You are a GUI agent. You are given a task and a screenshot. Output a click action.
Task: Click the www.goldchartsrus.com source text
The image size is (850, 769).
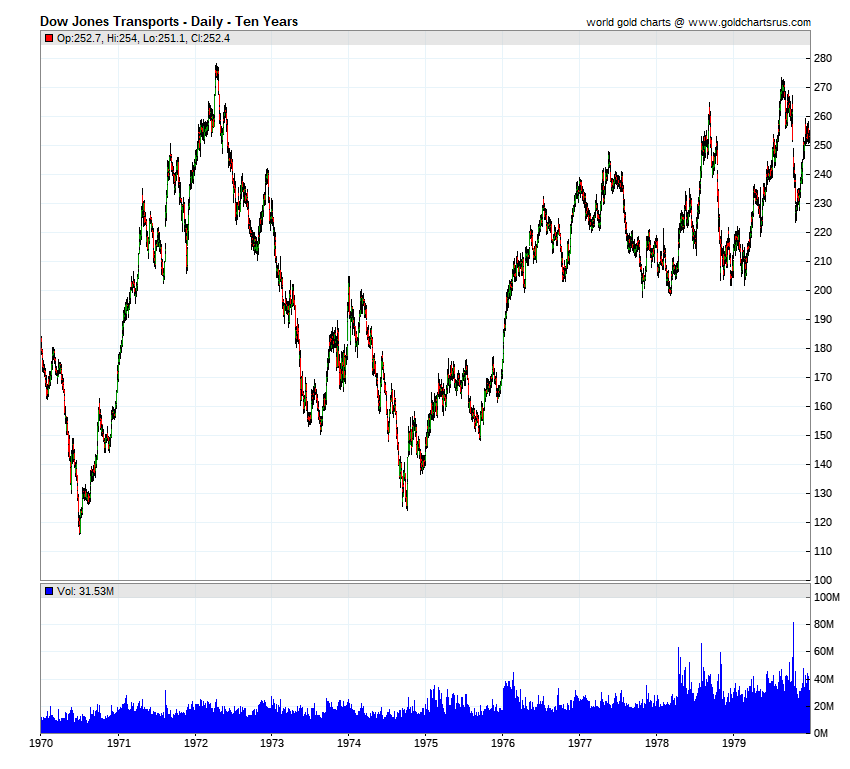click(749, 22)
